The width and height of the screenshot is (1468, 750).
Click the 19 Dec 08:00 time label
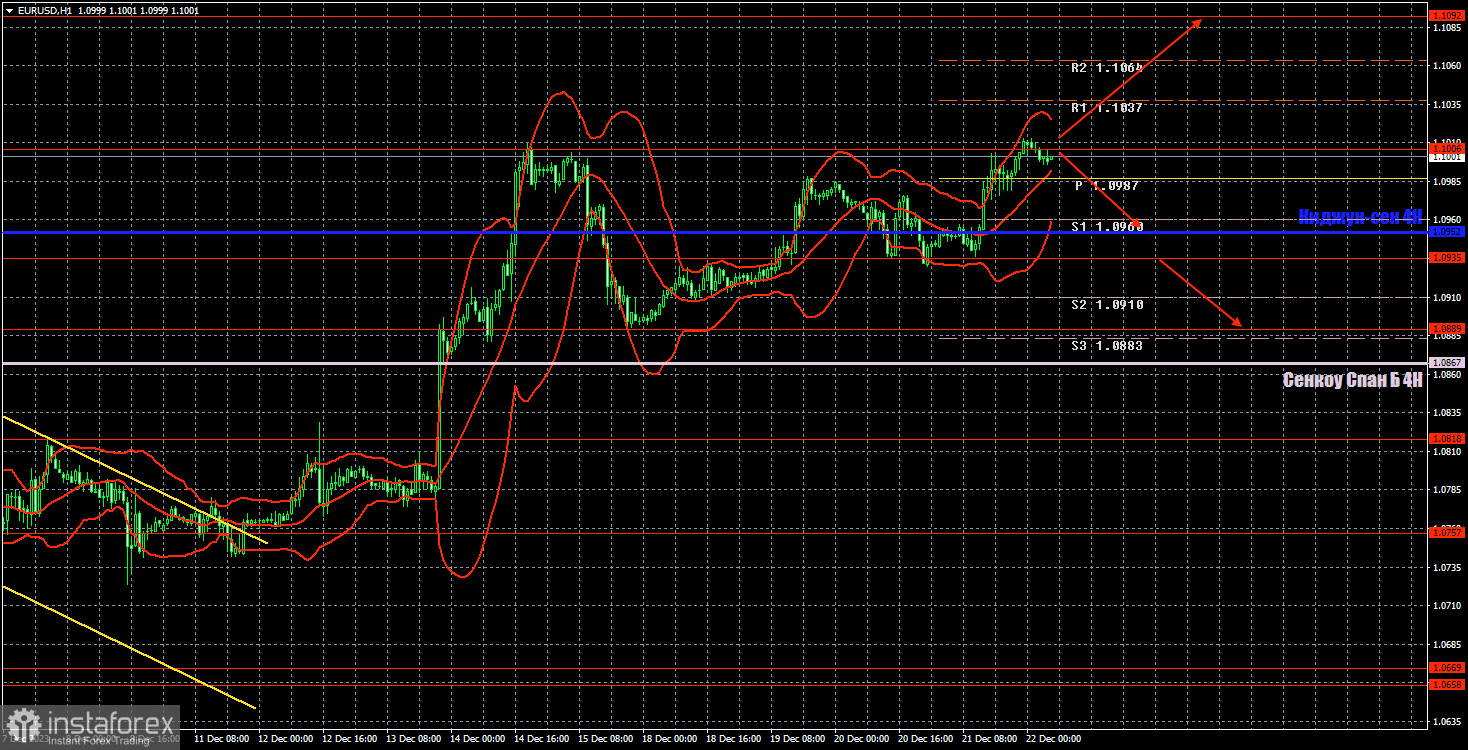(x=798, y=739)
